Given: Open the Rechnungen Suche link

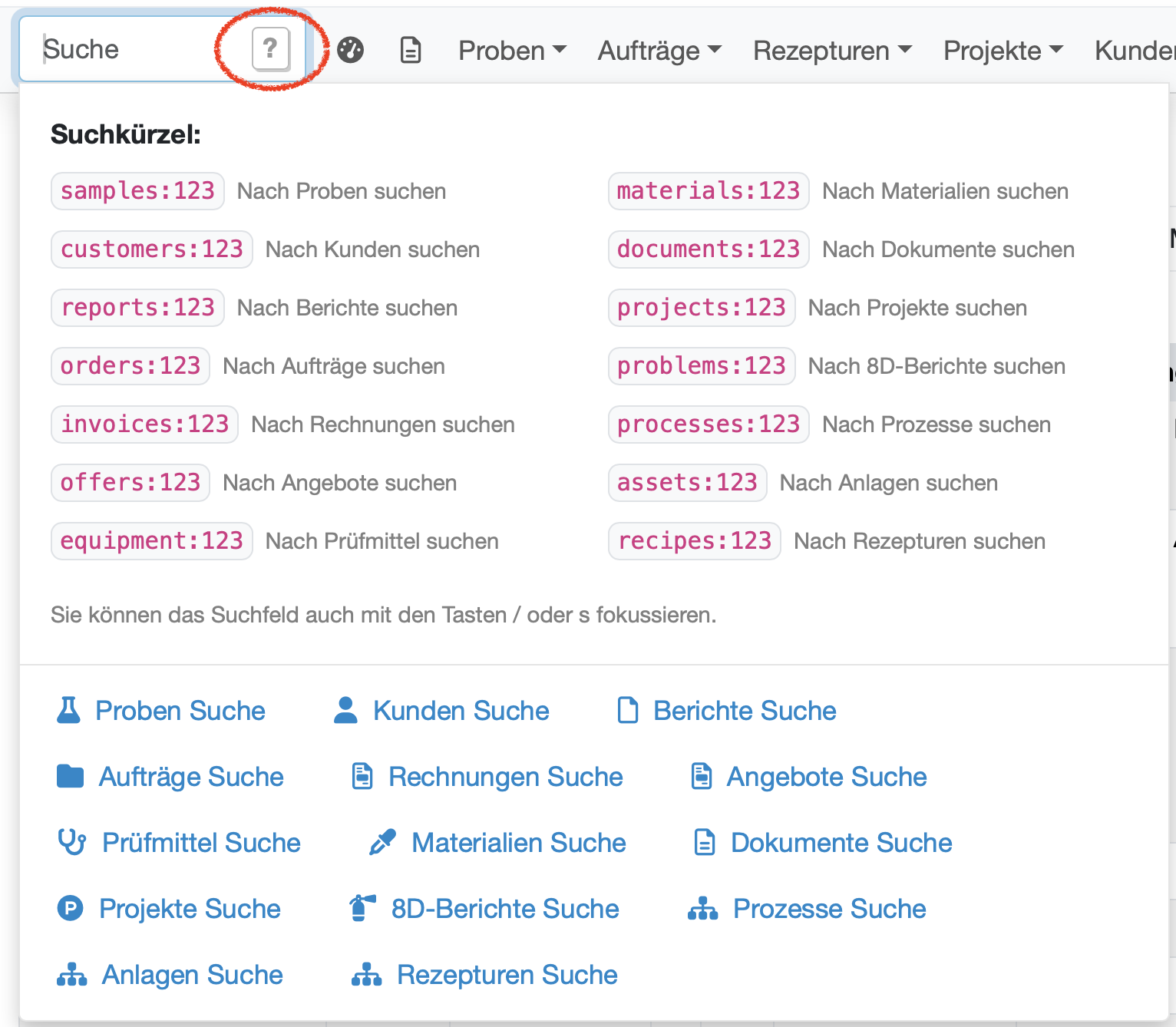Looking at the screenshot, I should [x=505, y=776].
